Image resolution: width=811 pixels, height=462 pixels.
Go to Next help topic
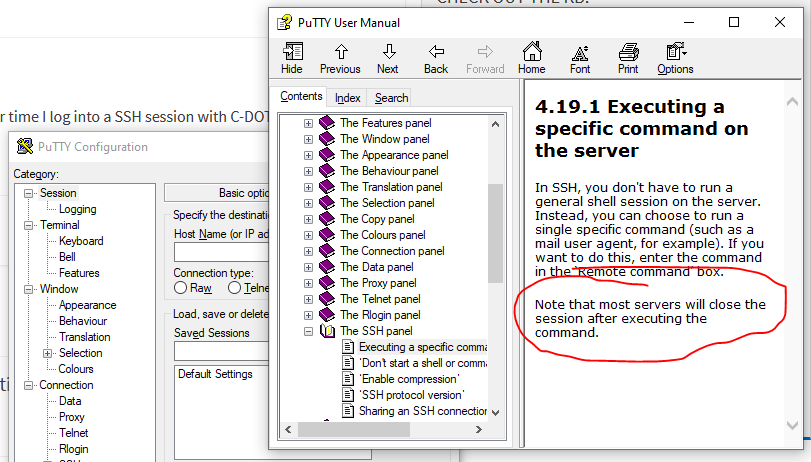click(x=388, y=58)
